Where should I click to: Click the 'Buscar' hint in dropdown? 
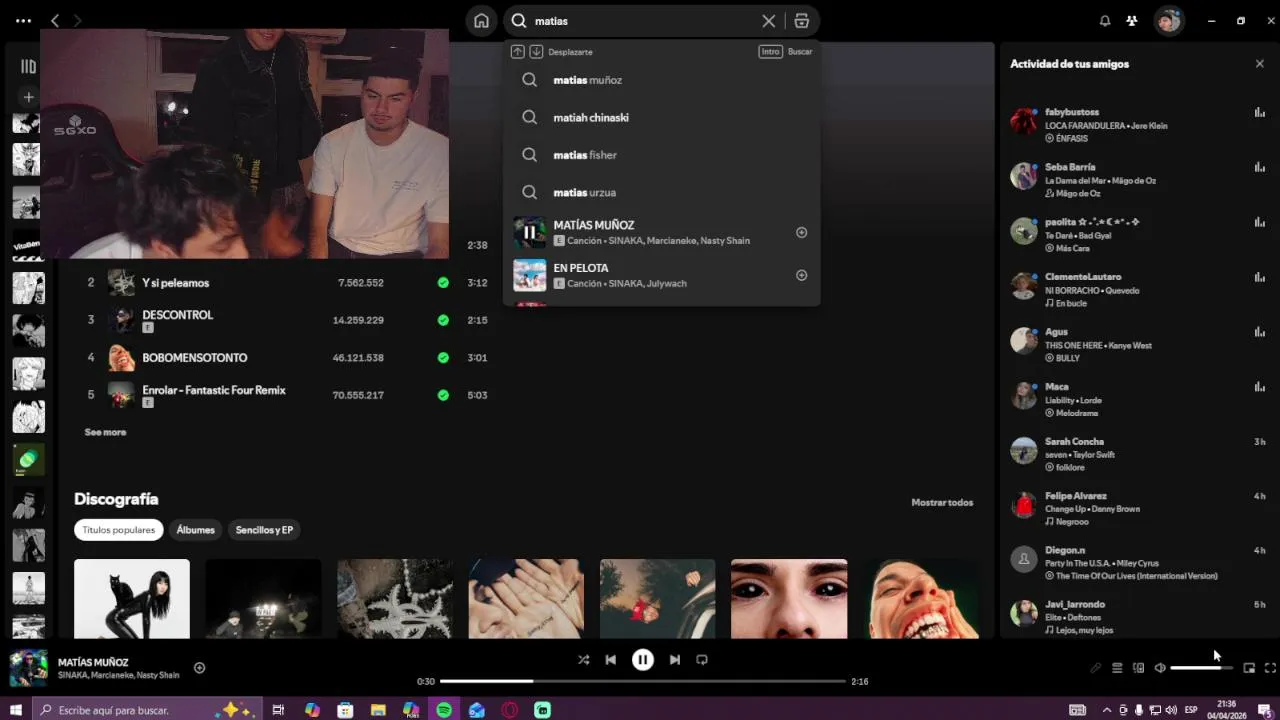pyautogui.click(x=800, y=52)
